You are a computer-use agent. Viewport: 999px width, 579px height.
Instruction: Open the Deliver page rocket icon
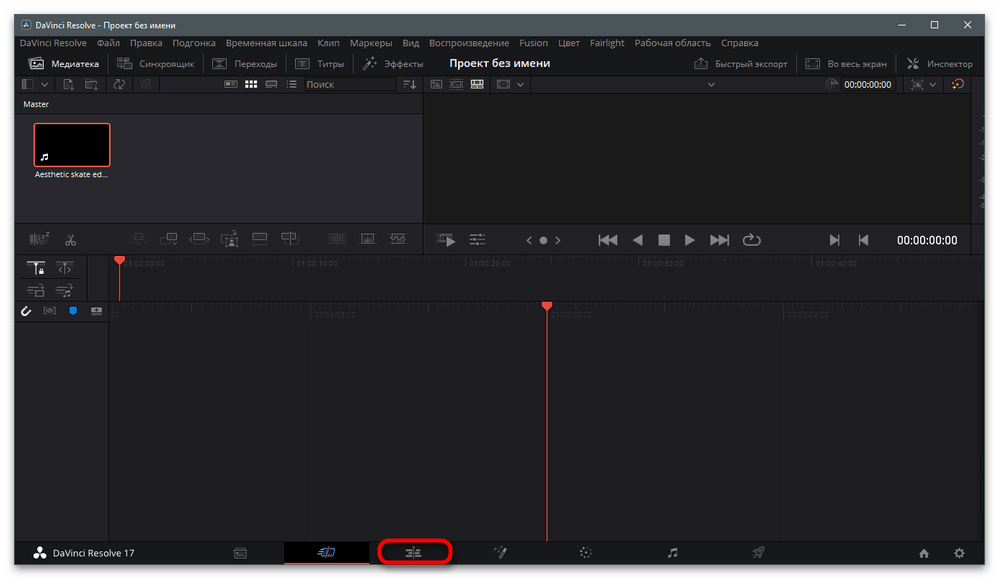[x=759, y=552]
